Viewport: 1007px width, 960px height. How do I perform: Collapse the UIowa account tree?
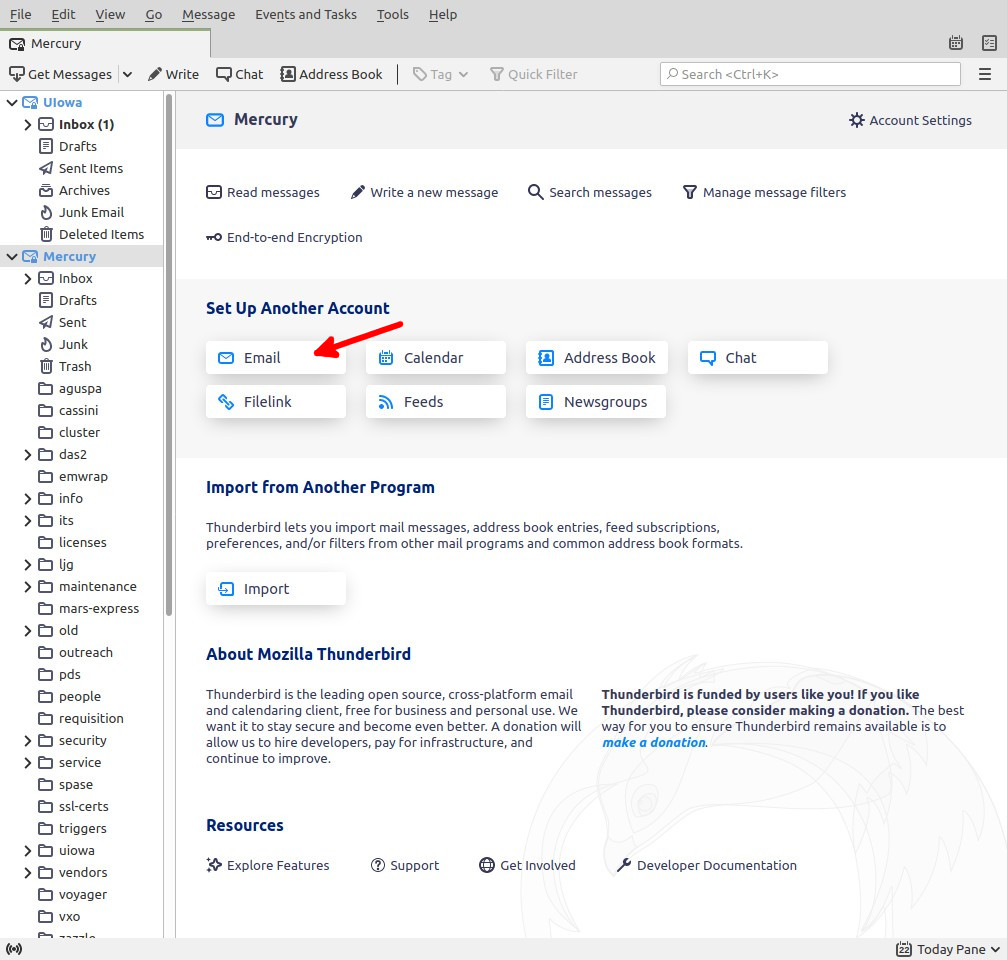[12, 103]
